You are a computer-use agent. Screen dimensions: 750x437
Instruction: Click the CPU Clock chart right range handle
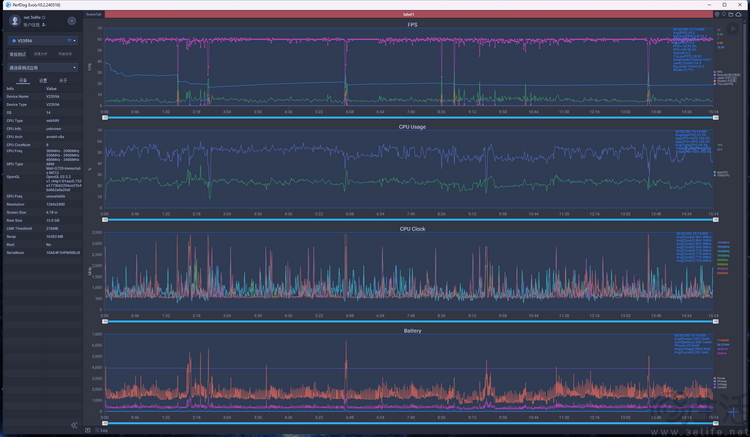pyautogui.click(x=716, y=321)
